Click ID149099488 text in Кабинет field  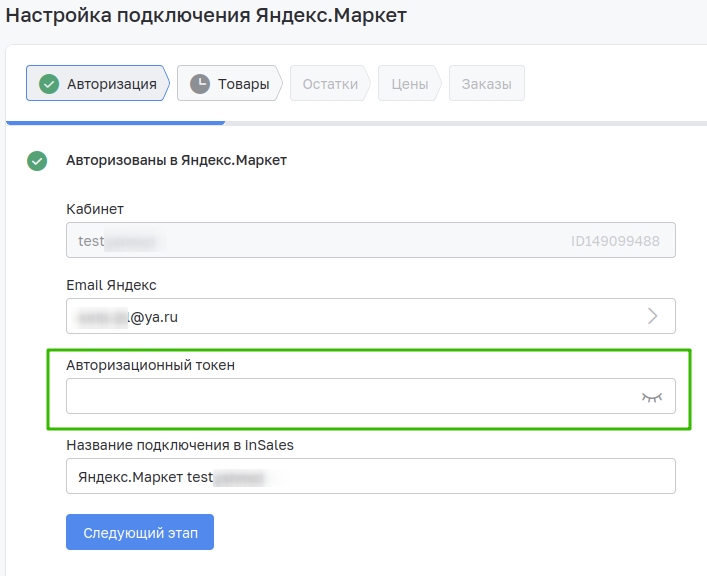click(x=615, y=241)
